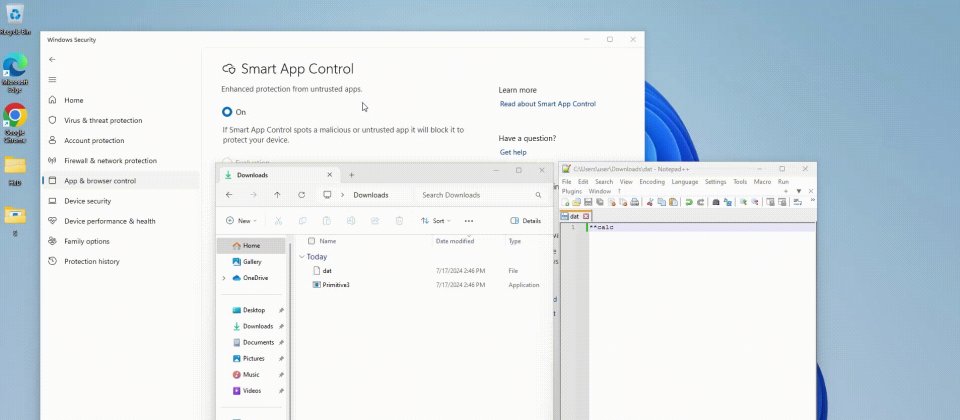Open the Plugins menu in Notepad++

[572, 191]
